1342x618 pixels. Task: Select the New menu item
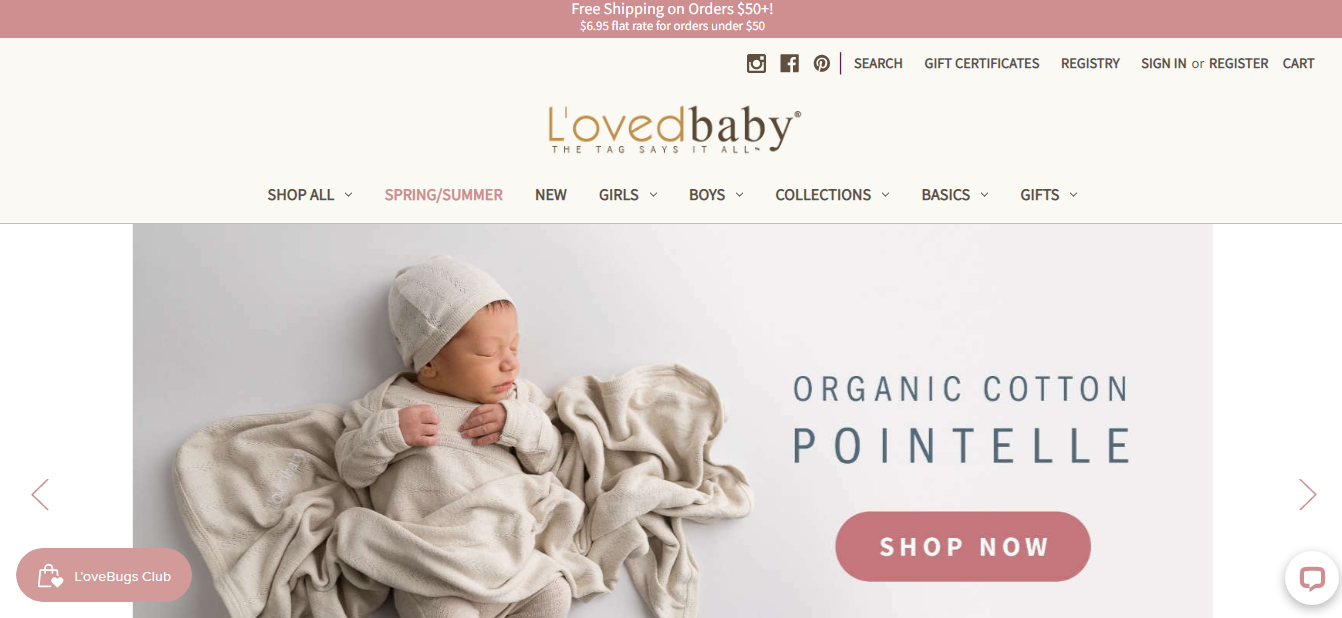(x=551, y=195)
